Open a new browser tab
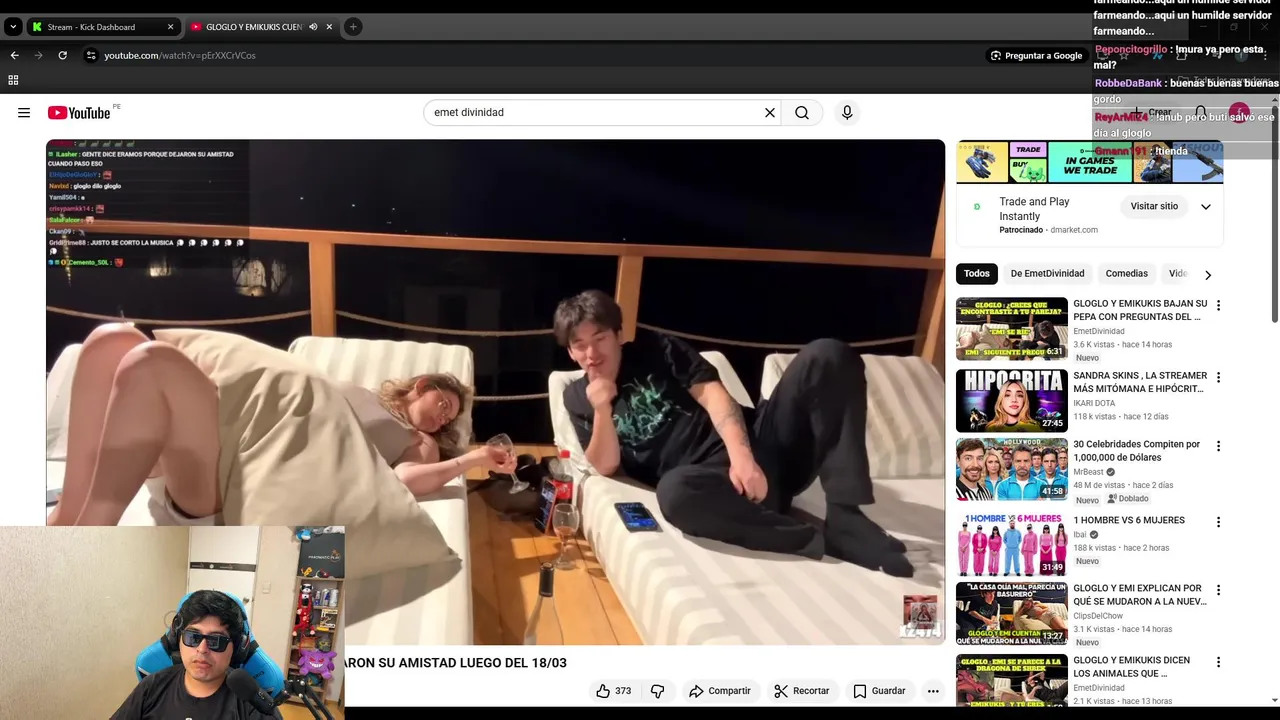 (353, 27)
